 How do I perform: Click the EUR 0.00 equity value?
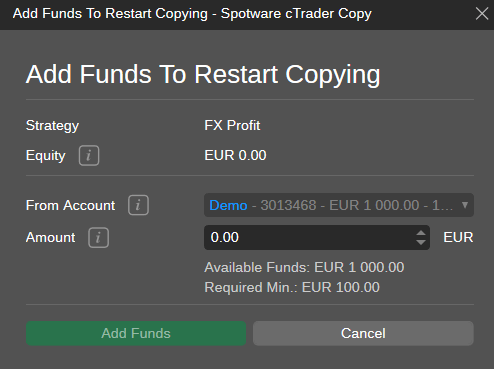(235, 155)
